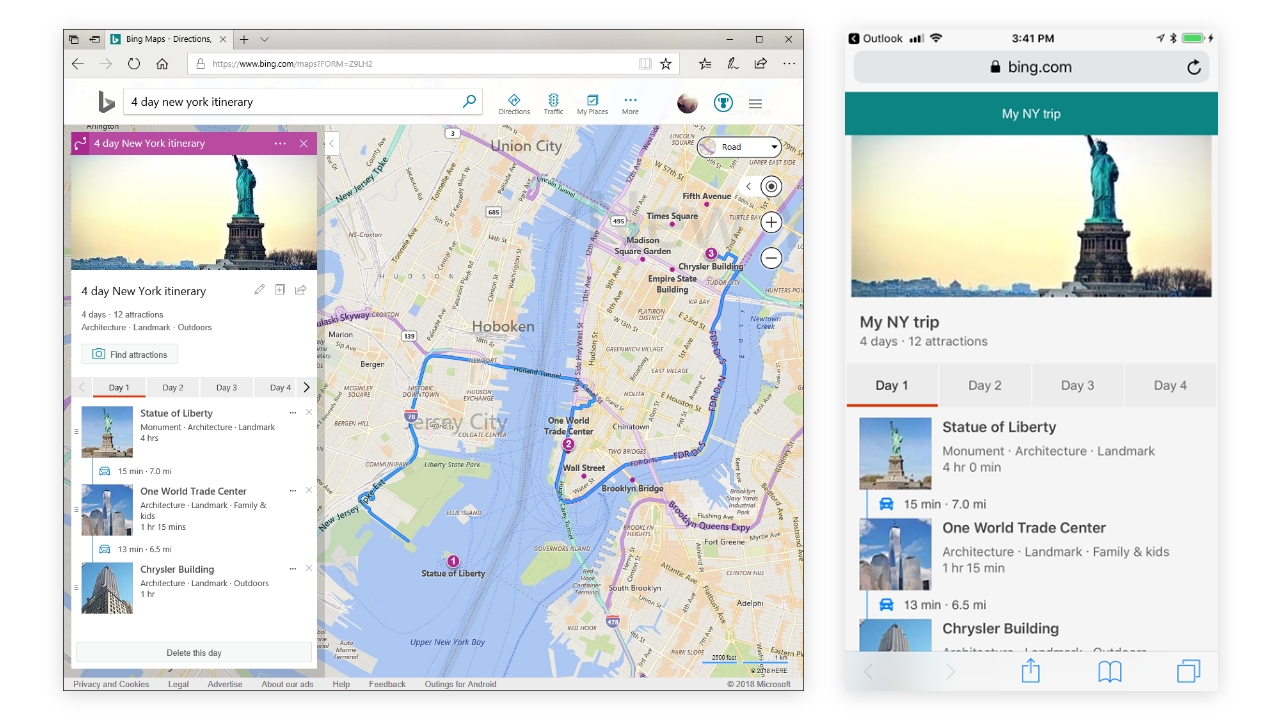Viewport: 1280px width, 720px height.
Task: Click map pin 1 at Statue of Liberty
Action: 453,562
